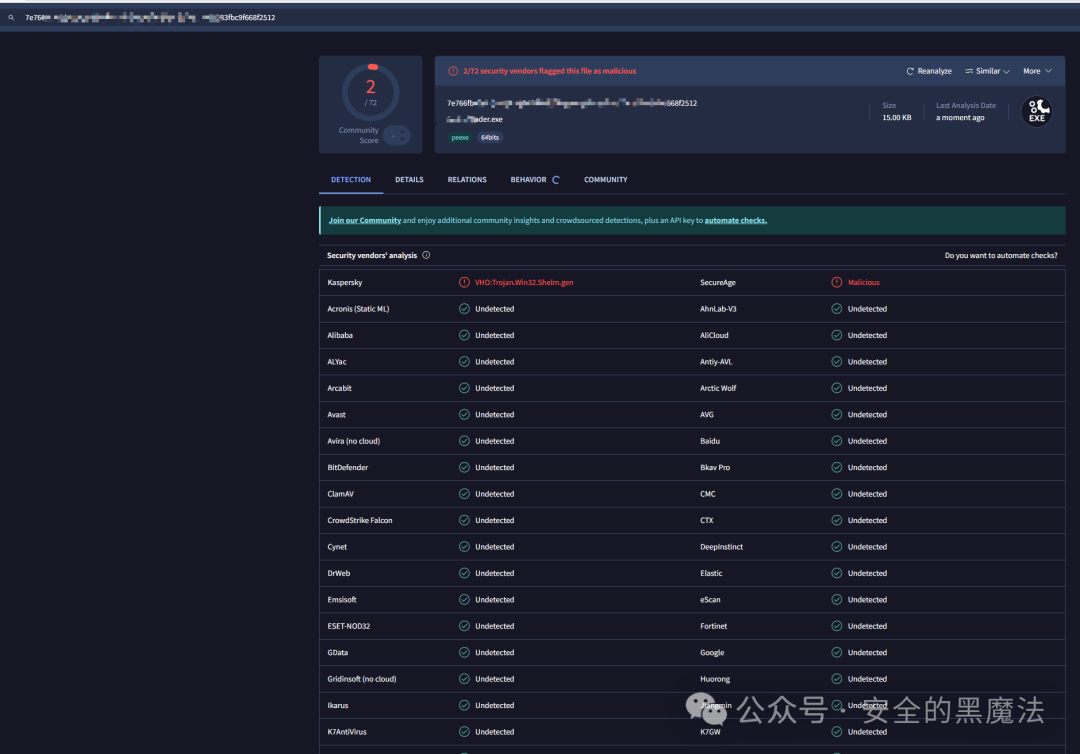Image resolution: width=1080 pixels, height=754 pixels.
Task: Click the 15.00 KB size value
Action: click(x=896, y=118)
